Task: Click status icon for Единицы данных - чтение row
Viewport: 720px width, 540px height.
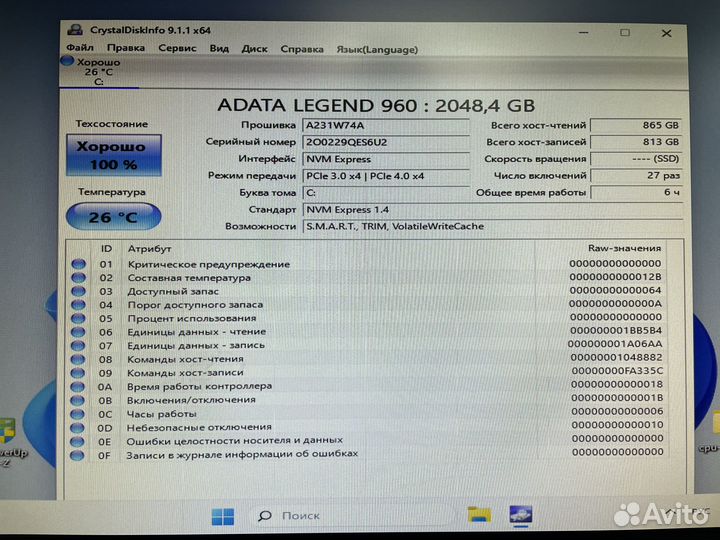Action: click(x=78, y=332)
